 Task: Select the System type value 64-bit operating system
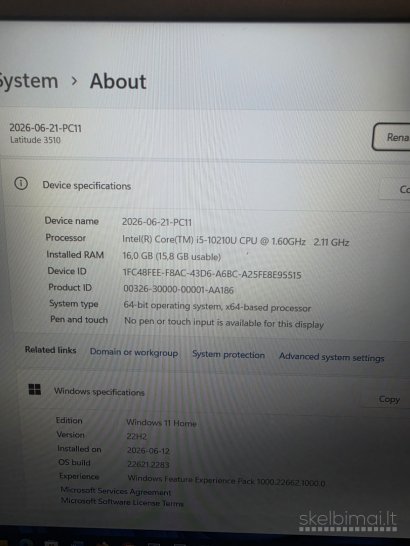(x=172, y=306)
